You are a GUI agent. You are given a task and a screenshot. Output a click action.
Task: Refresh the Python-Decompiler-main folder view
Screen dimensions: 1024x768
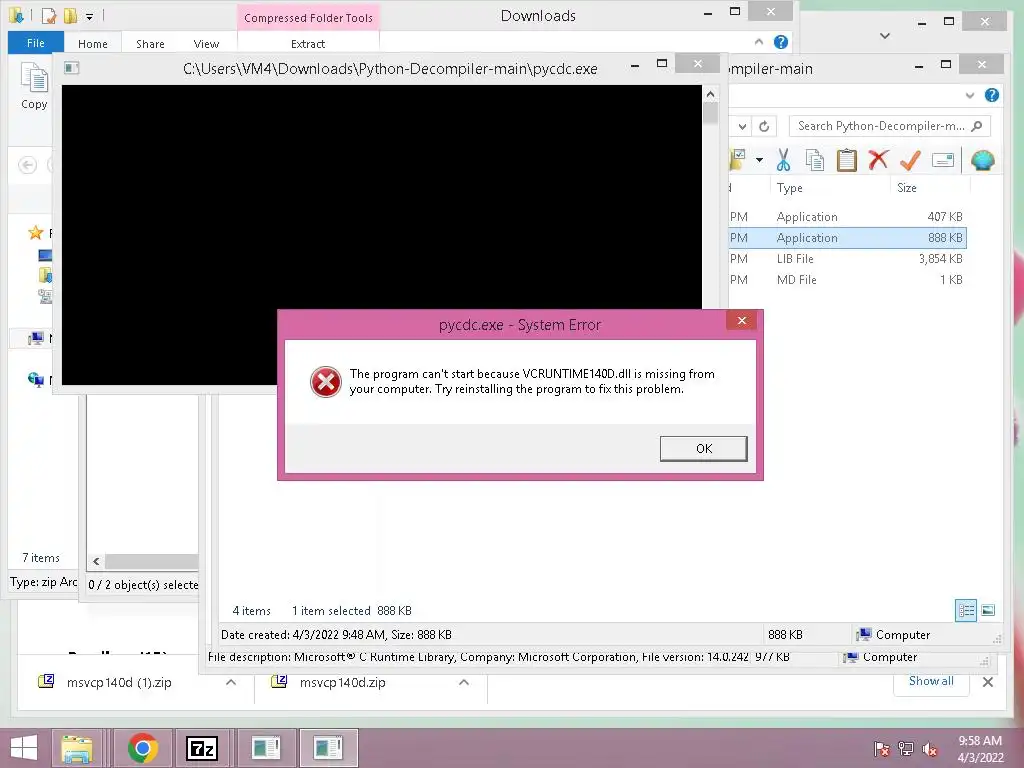764,126
